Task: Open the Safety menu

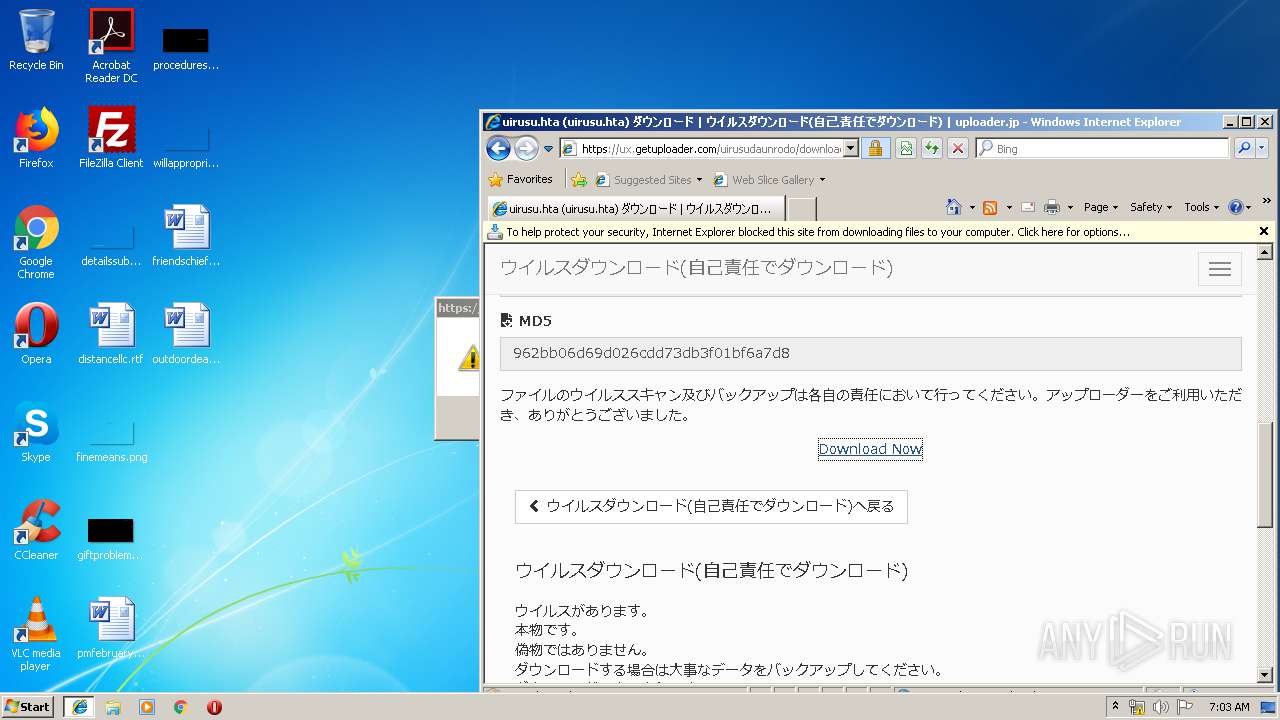Action: (x=1151, y=207)
